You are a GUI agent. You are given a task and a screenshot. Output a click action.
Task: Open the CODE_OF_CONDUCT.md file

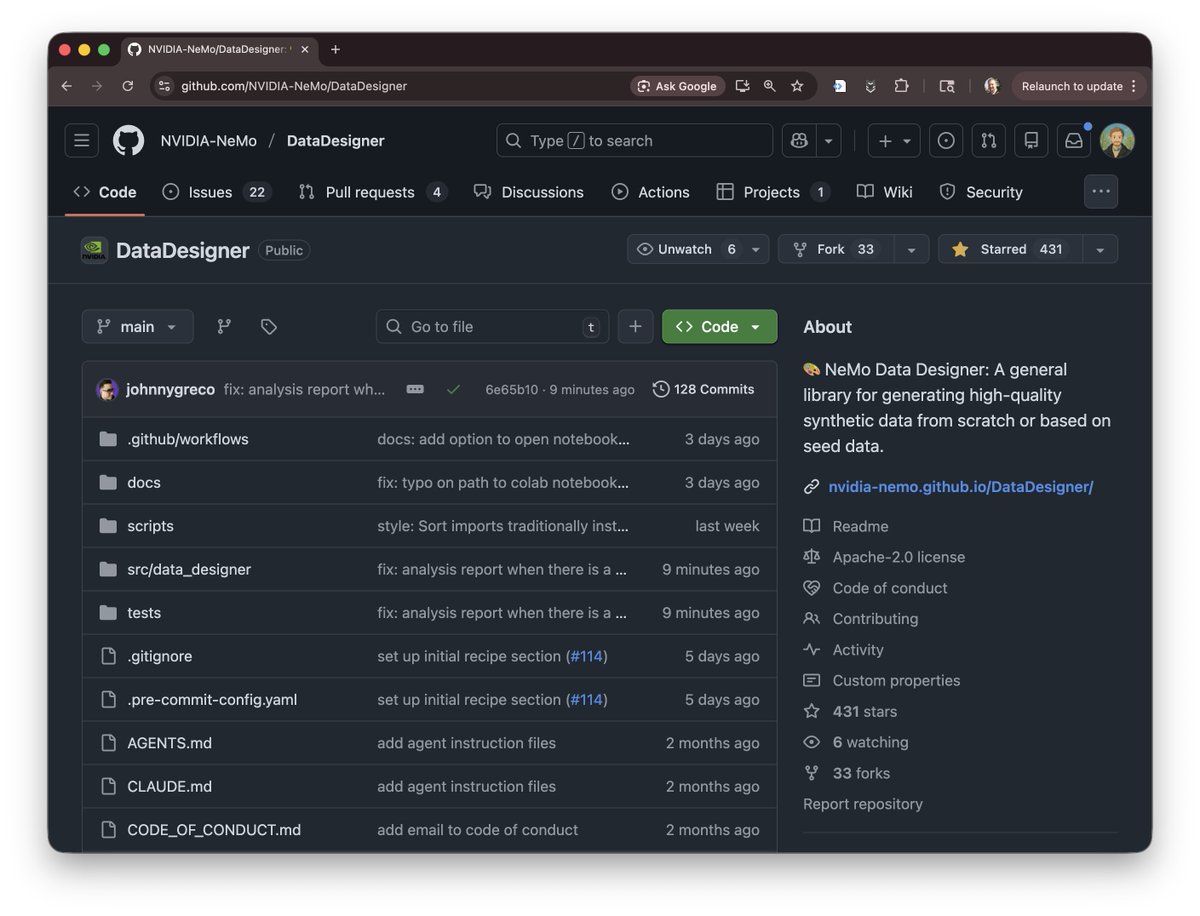(214, 830)
